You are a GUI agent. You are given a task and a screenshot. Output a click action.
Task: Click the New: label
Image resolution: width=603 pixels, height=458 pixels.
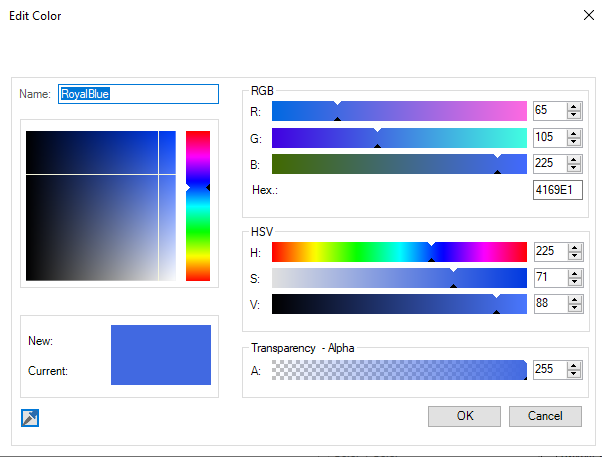pos(40,341)
